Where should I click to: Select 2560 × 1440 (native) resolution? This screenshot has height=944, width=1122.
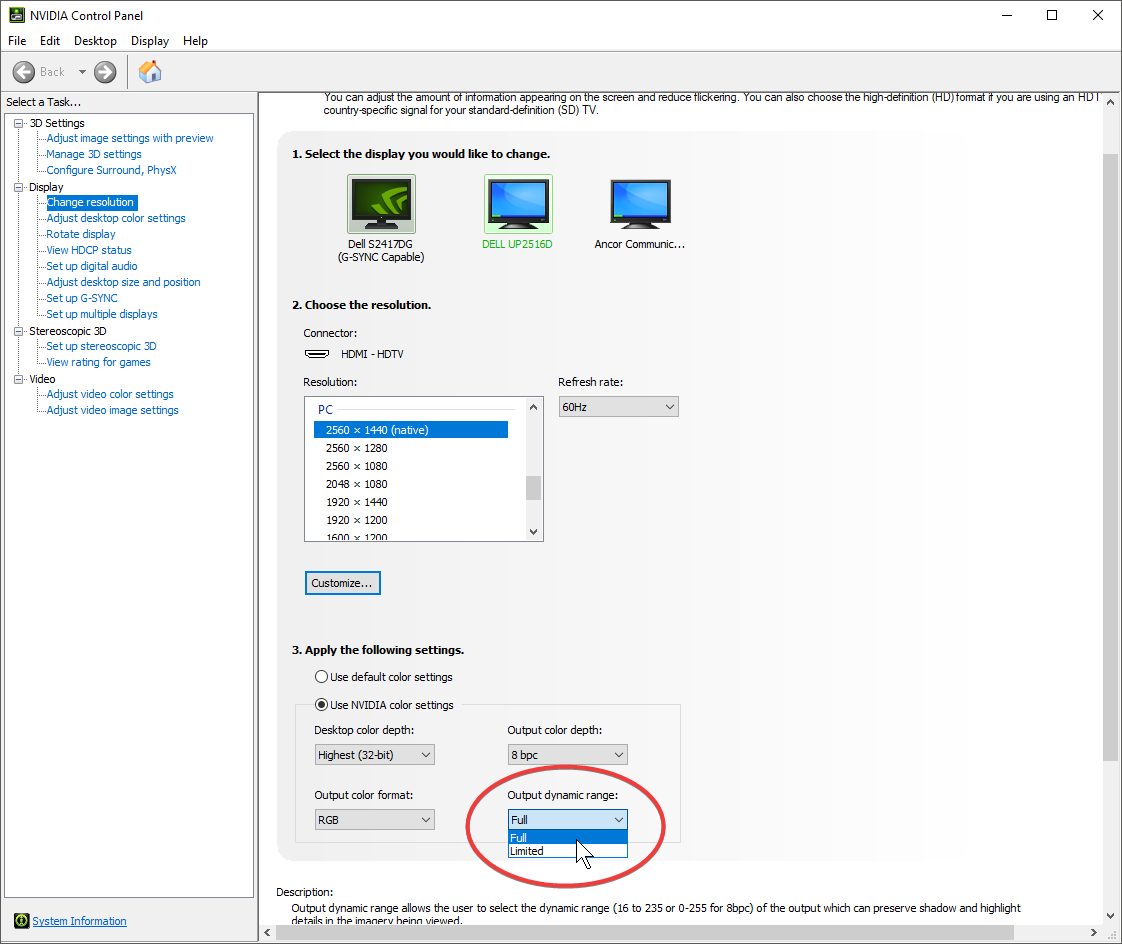[411, 429]
